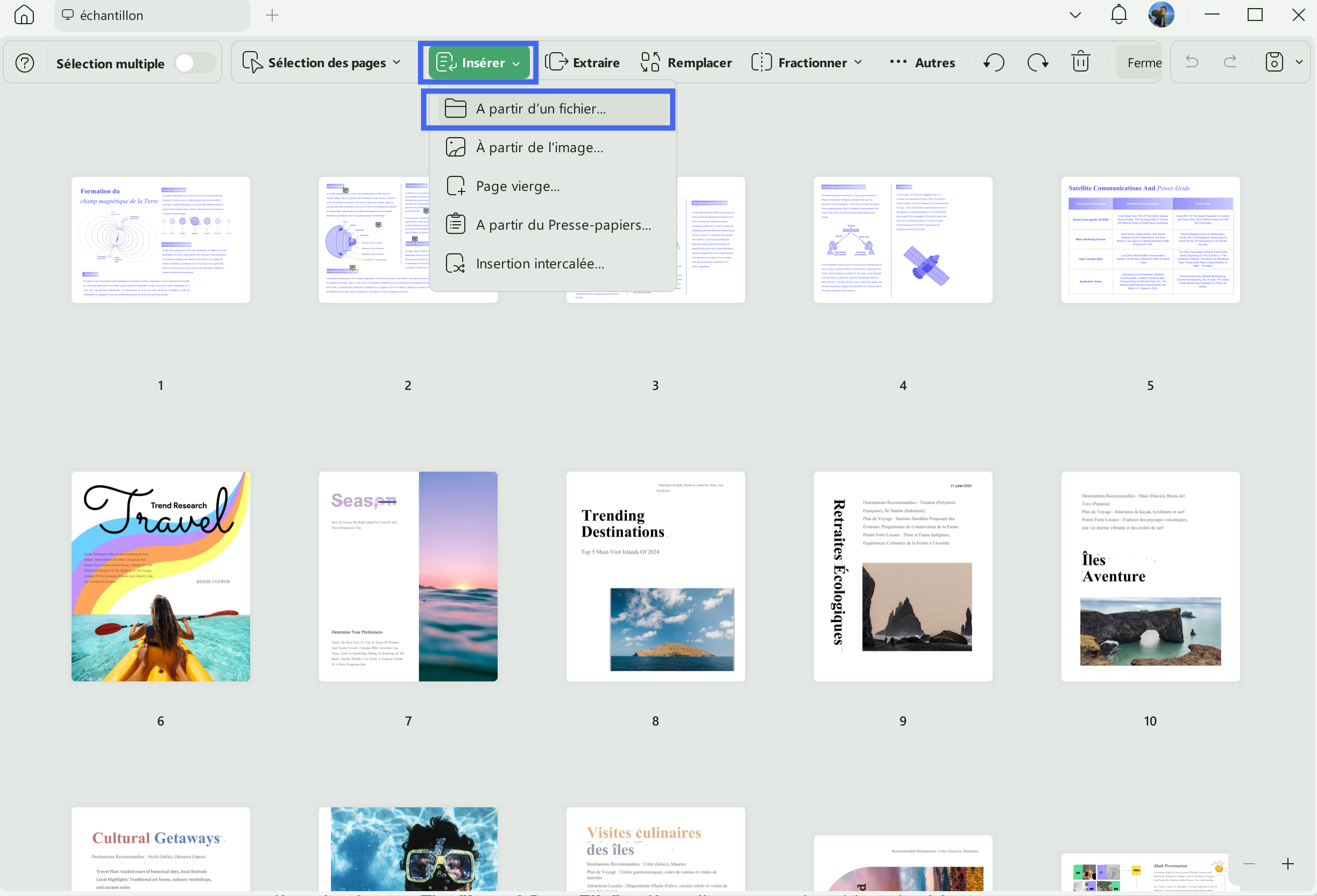Screen dimensions: 1317x896
Task: Rotate pages clockwise
Action: click(1038, 62)
